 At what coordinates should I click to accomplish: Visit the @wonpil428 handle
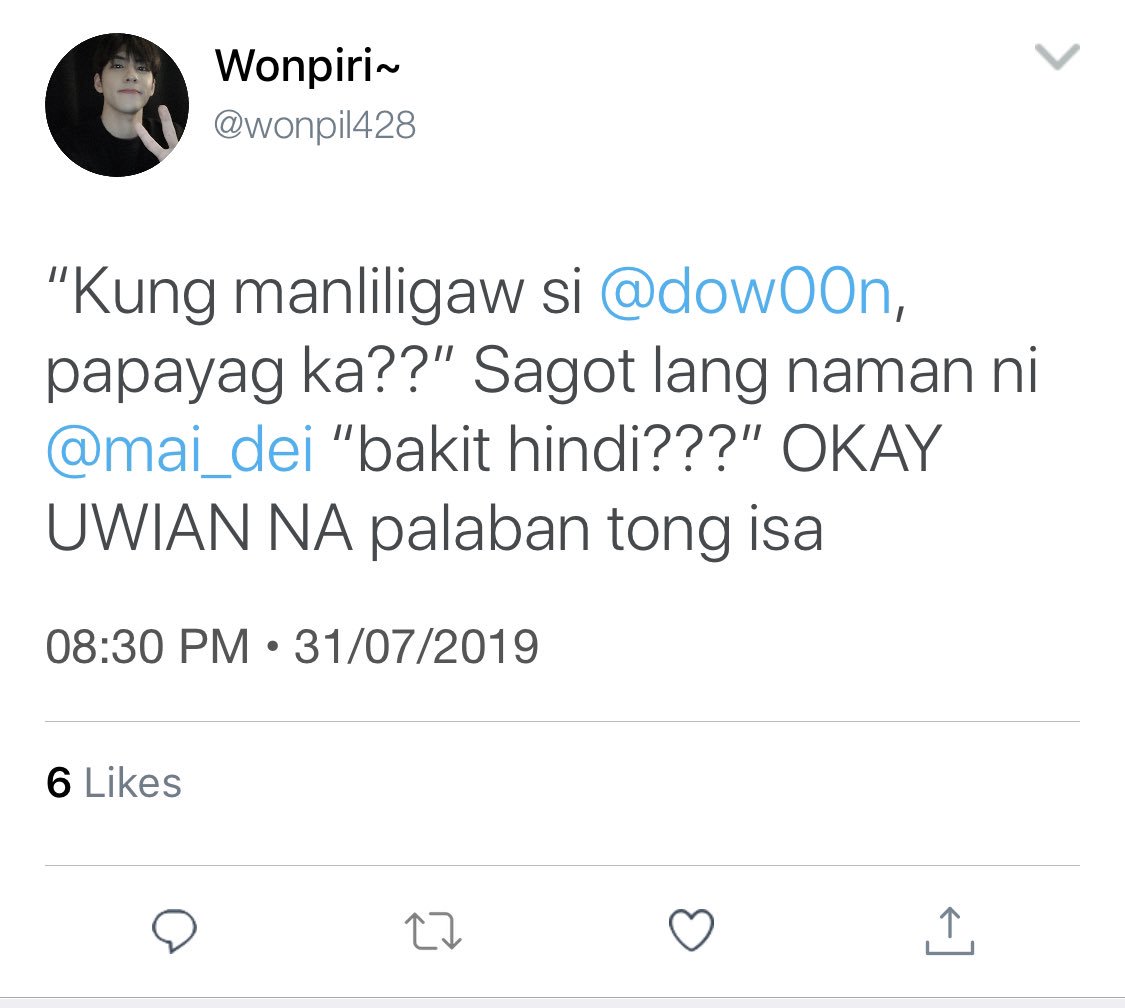click(x=314, y=126)
